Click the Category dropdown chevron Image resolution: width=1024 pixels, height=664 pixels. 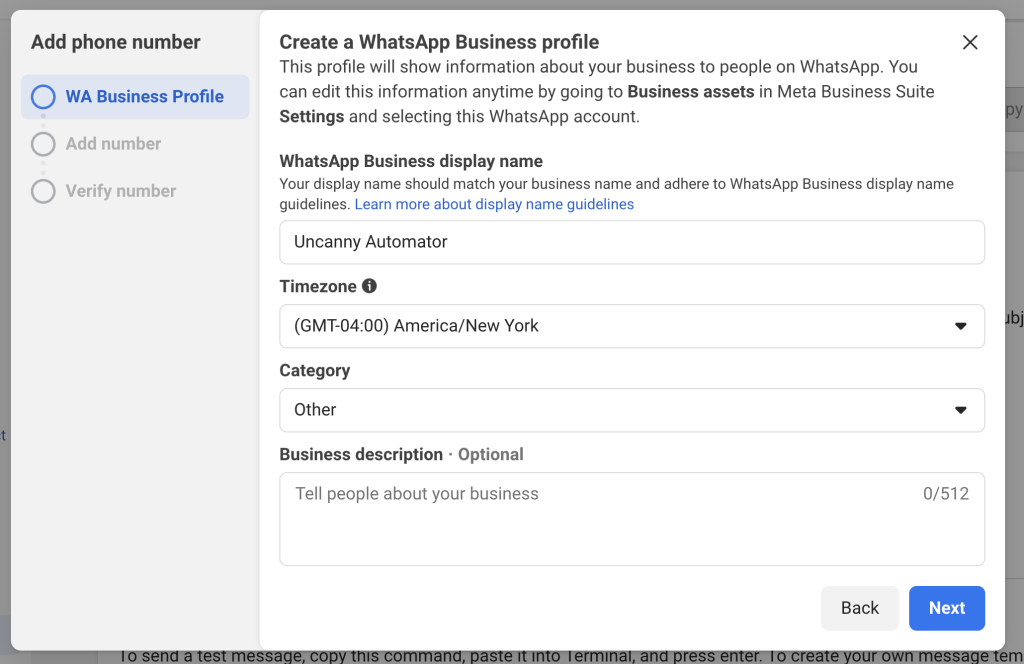(x=960, y=410)
